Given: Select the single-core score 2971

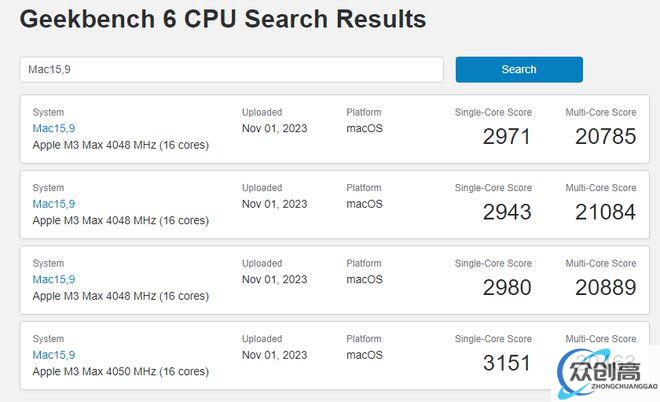Looking at the screenshot, I should 506,137.
